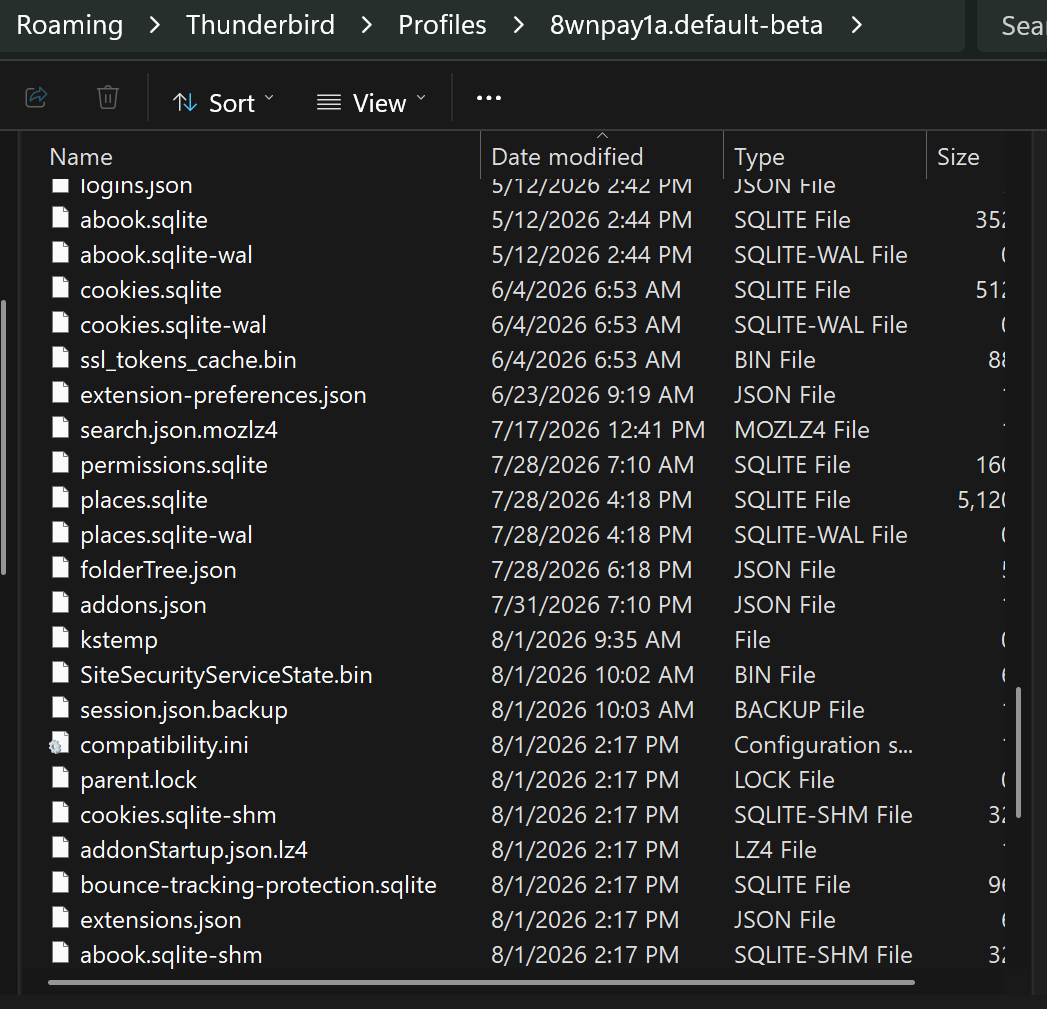Open the Sort dropdown menu

(223, 103)
